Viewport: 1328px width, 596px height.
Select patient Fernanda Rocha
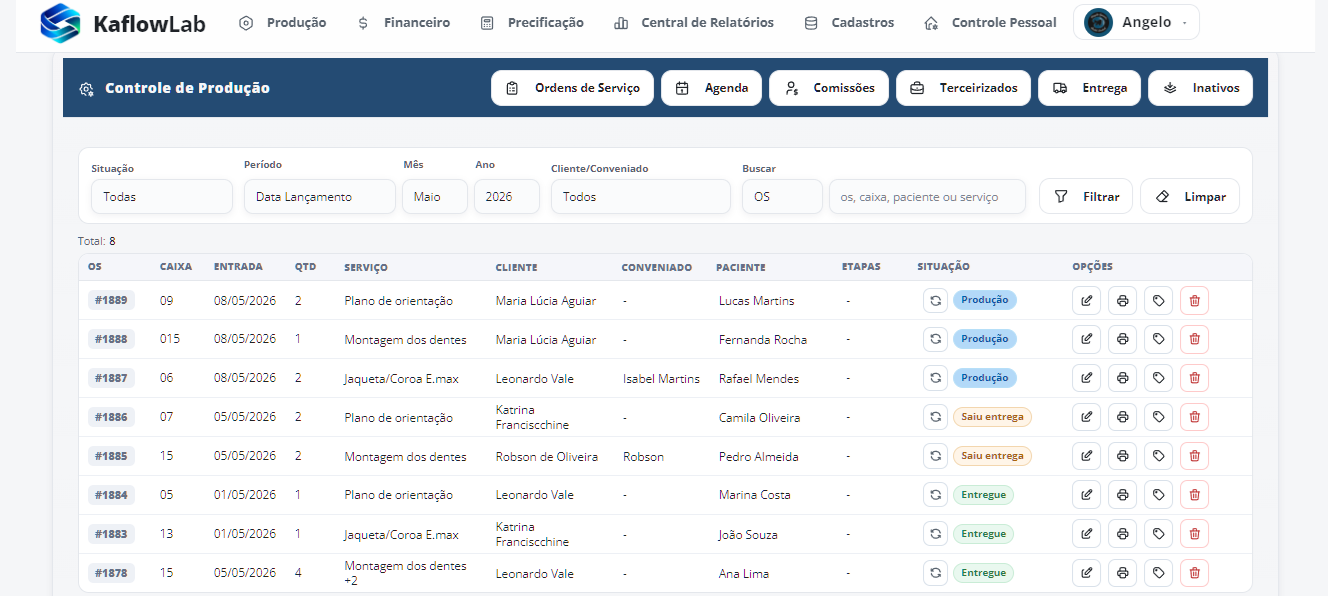click(x=763, y=340)
